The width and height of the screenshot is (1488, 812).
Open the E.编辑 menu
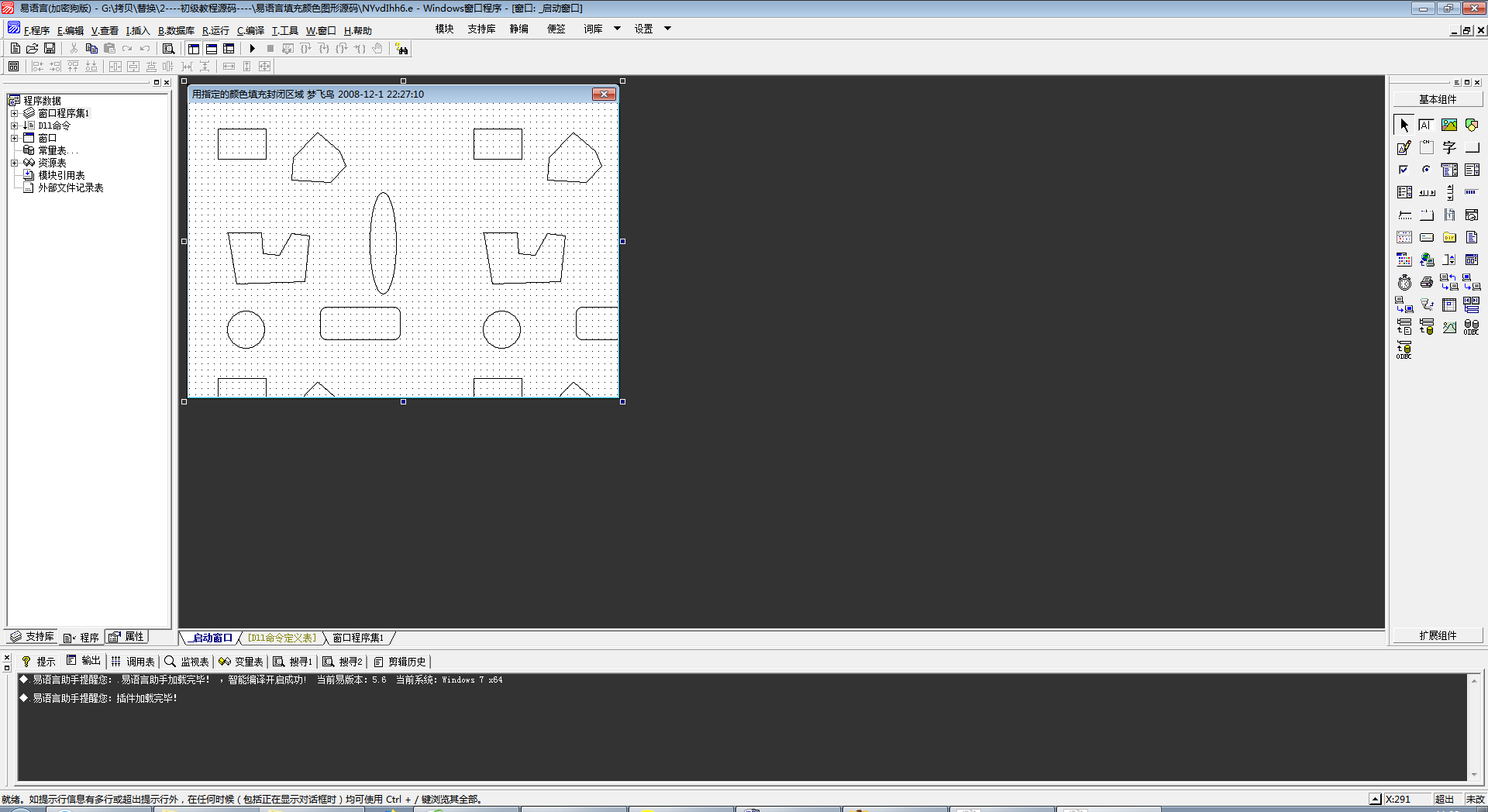(x=71, y=30)
